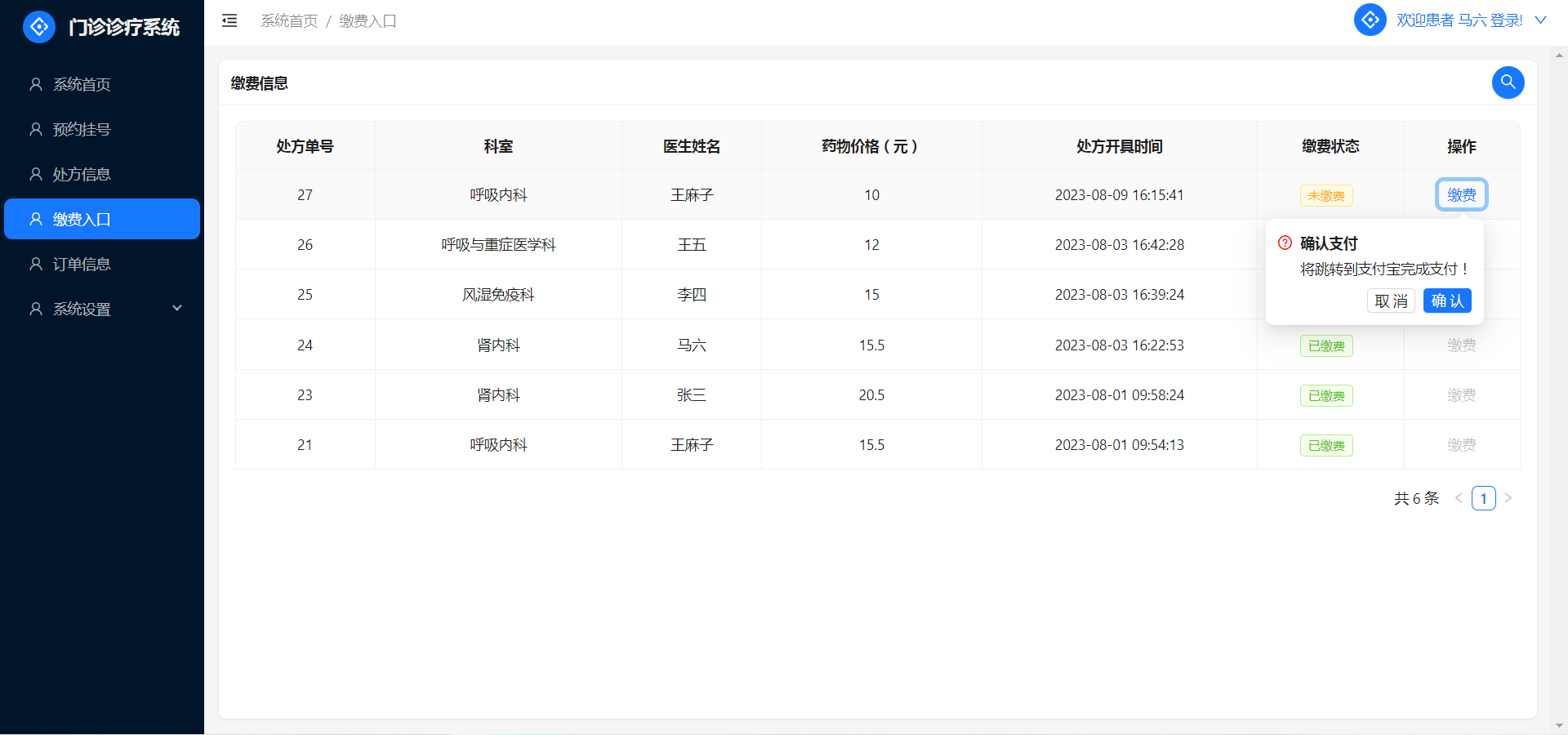Viewport: 1568px width, 735px height.
Task: Click the 系统首页 sidebar icon
Action: pyautogui.click(x=36, y=84)
